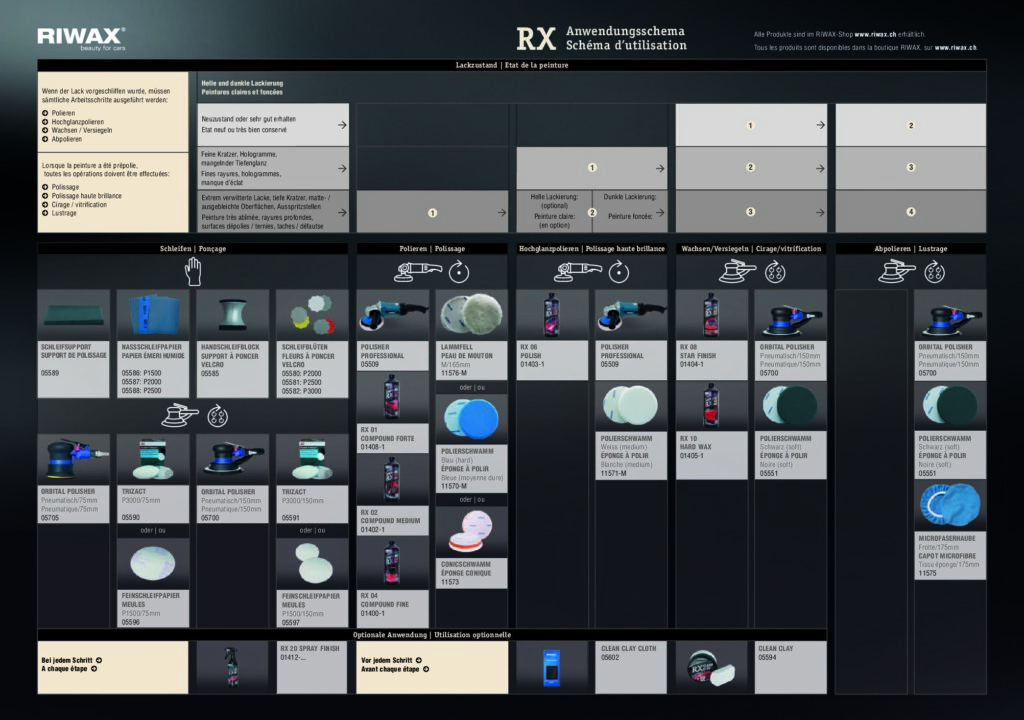Click the orbital motion icon under Wachsen/Versiegeln
The height and width of the screenshot is (720, 1024).
click(x=775, y=272)
